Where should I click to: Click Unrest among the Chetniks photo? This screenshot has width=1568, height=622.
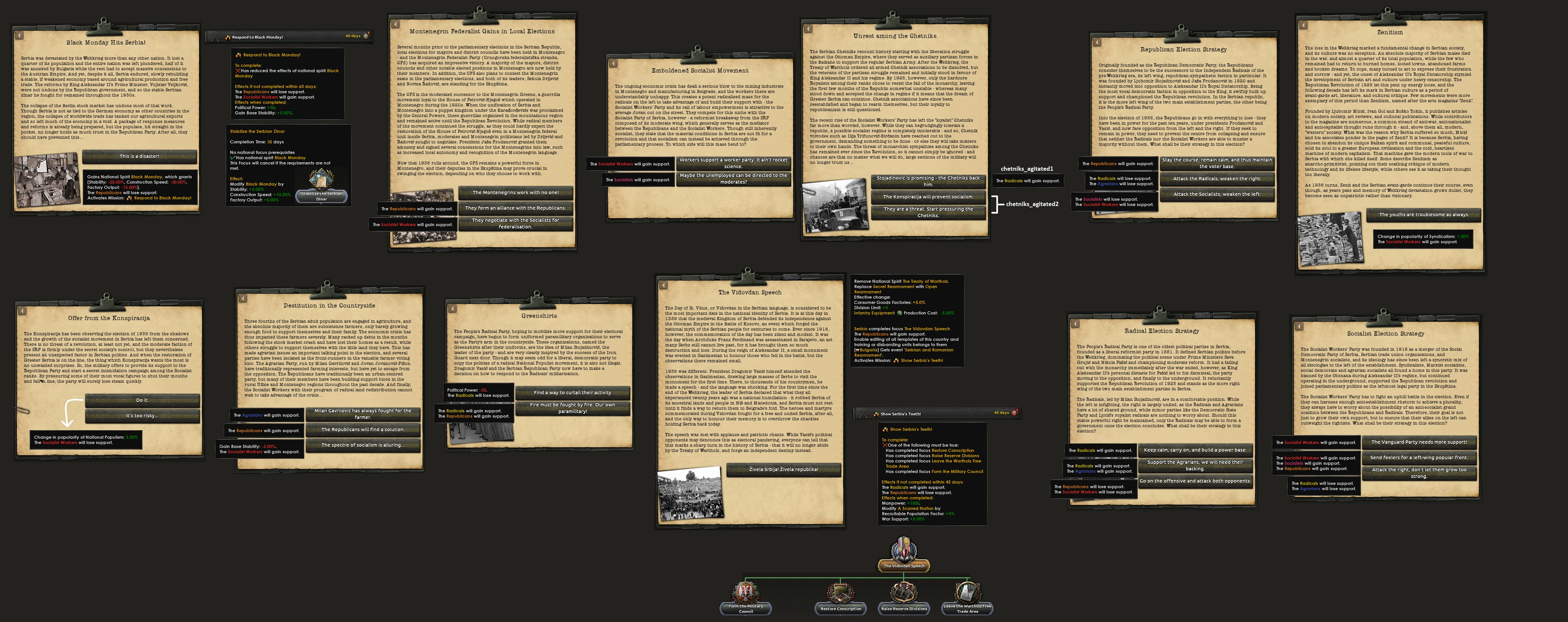[834, 207]
